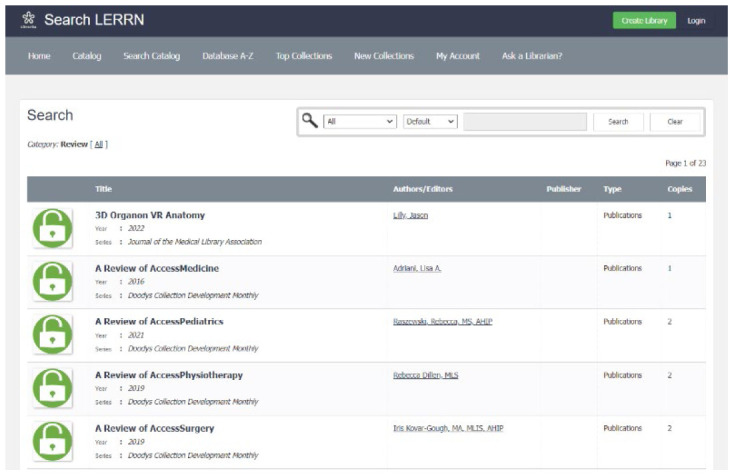Go to the Home menu item
Screen dimensions: 734x476
pos(39,56)
